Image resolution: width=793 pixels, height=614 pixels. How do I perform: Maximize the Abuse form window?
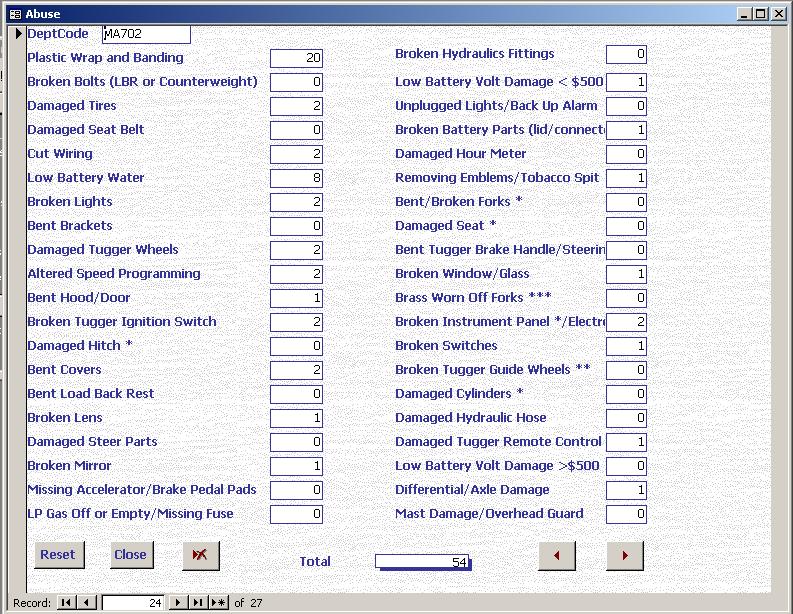pos(761,14)
